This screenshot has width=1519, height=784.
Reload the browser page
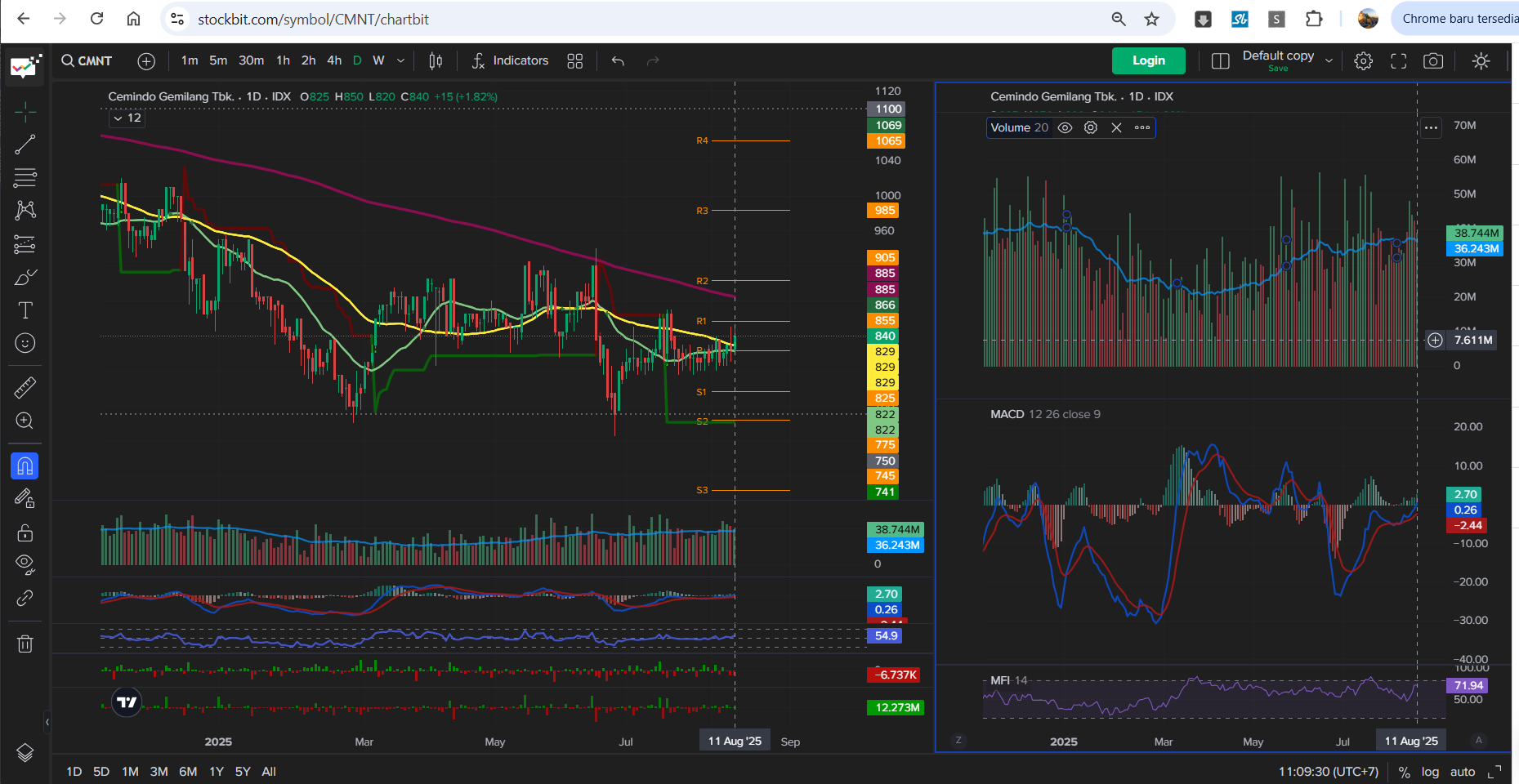[96, 19]
